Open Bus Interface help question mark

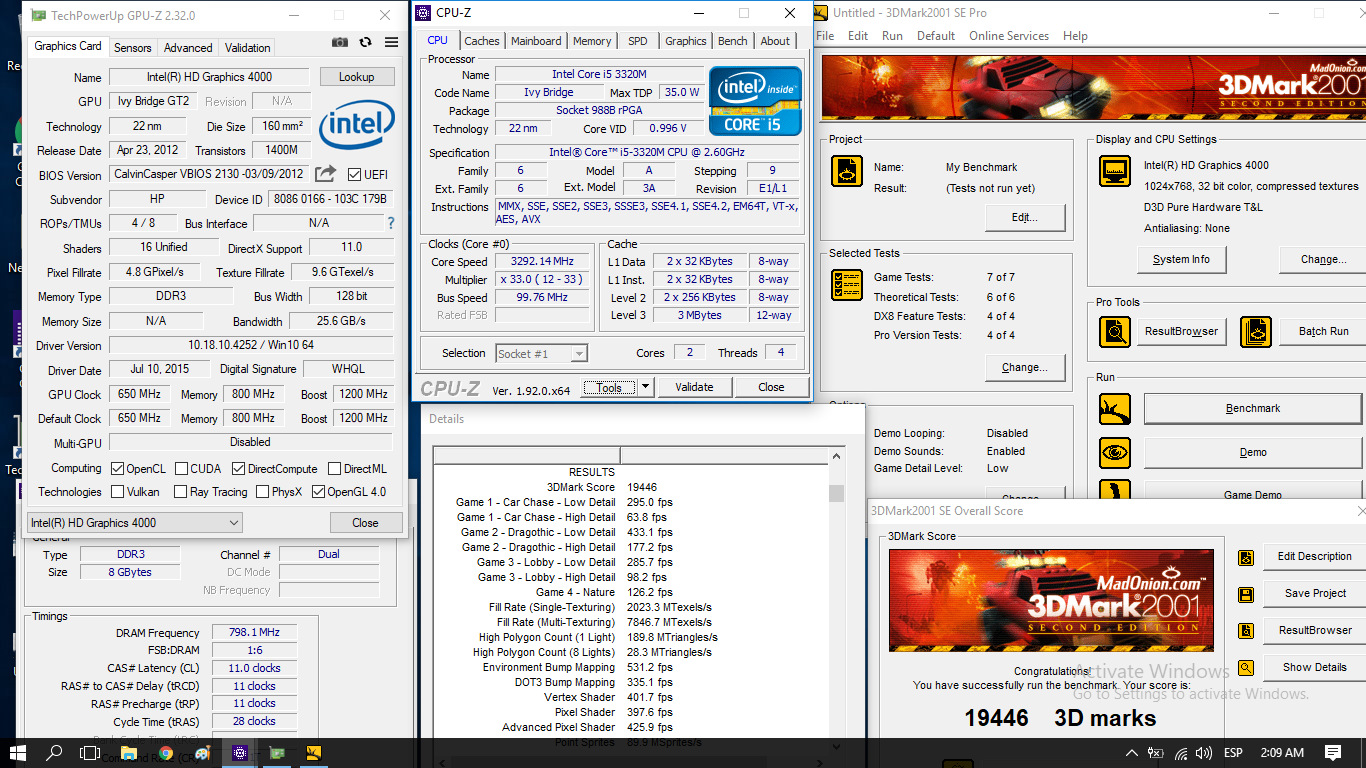click(390, 223)
